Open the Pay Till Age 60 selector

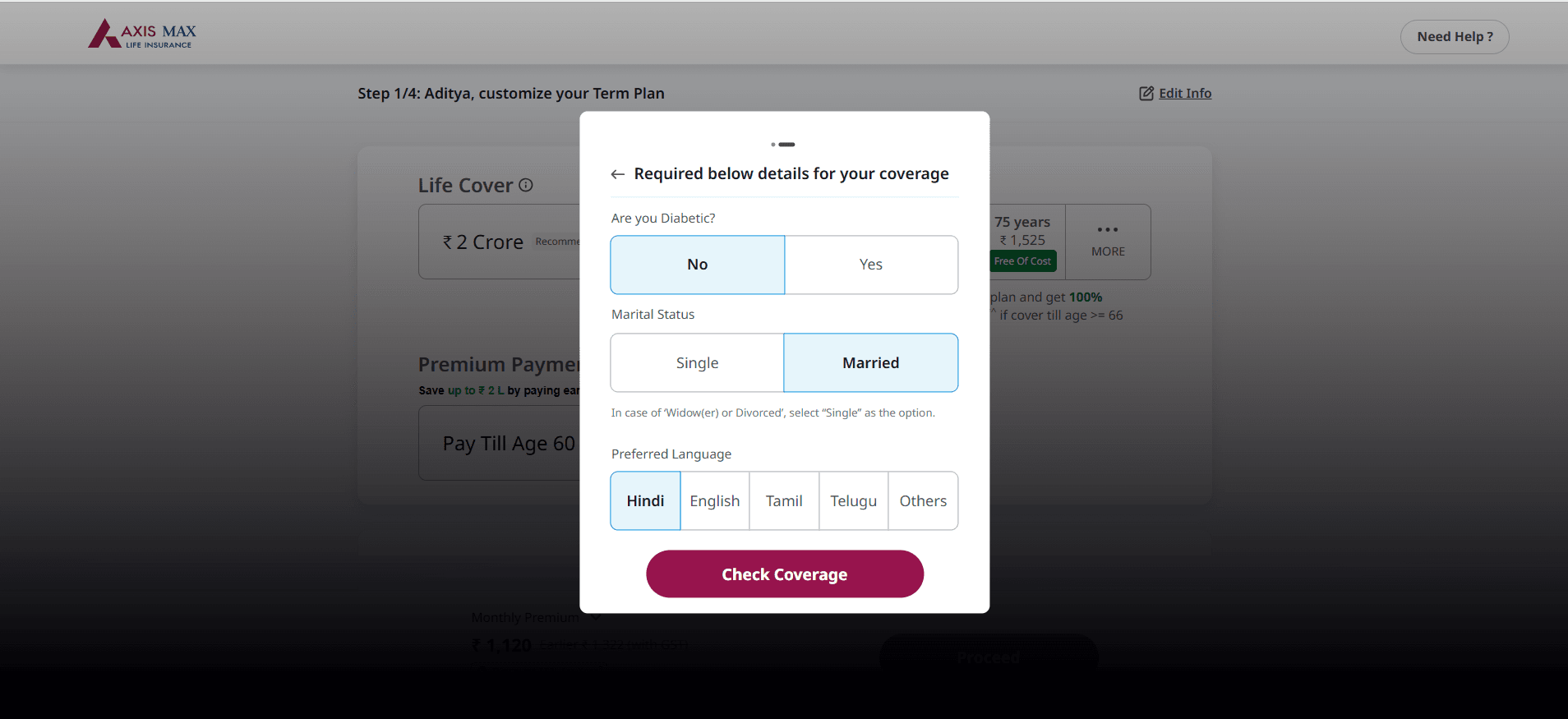click(500, 444)
